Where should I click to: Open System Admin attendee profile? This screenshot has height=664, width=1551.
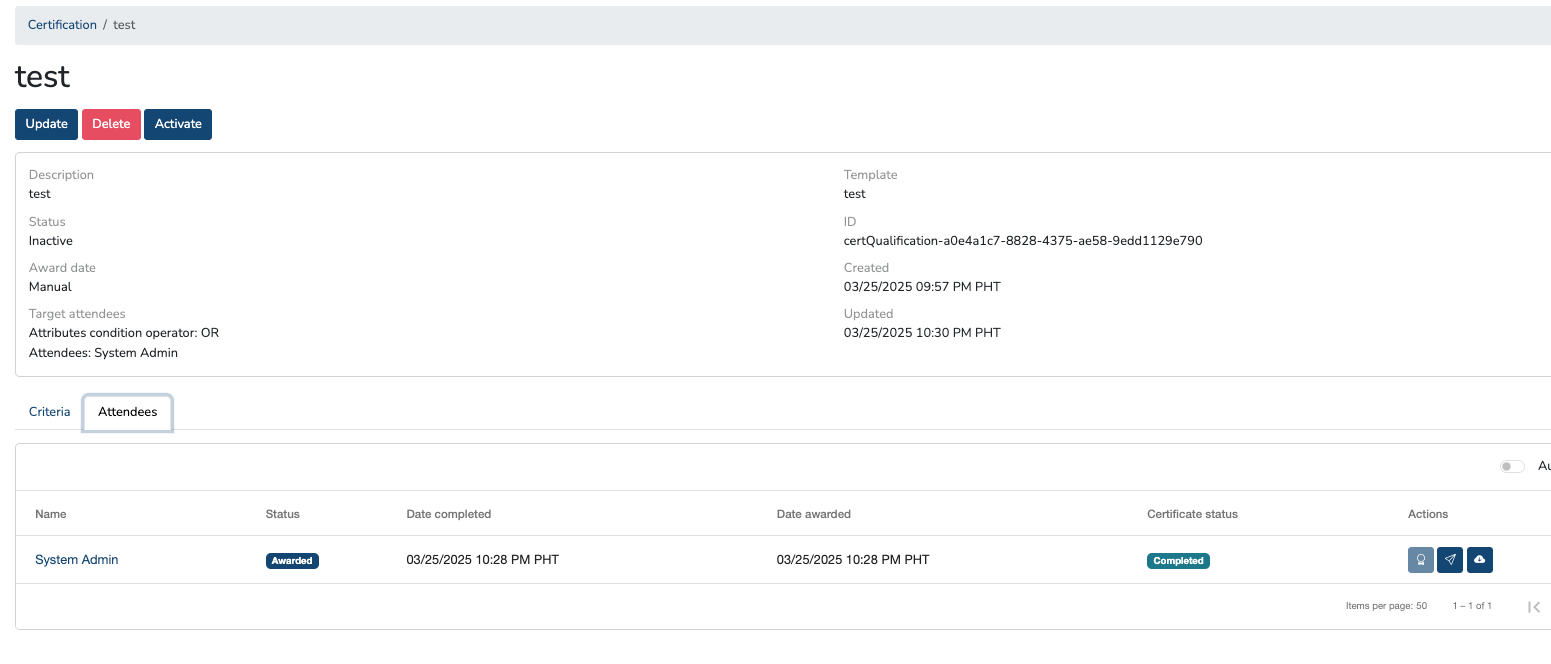pos(77,560)
